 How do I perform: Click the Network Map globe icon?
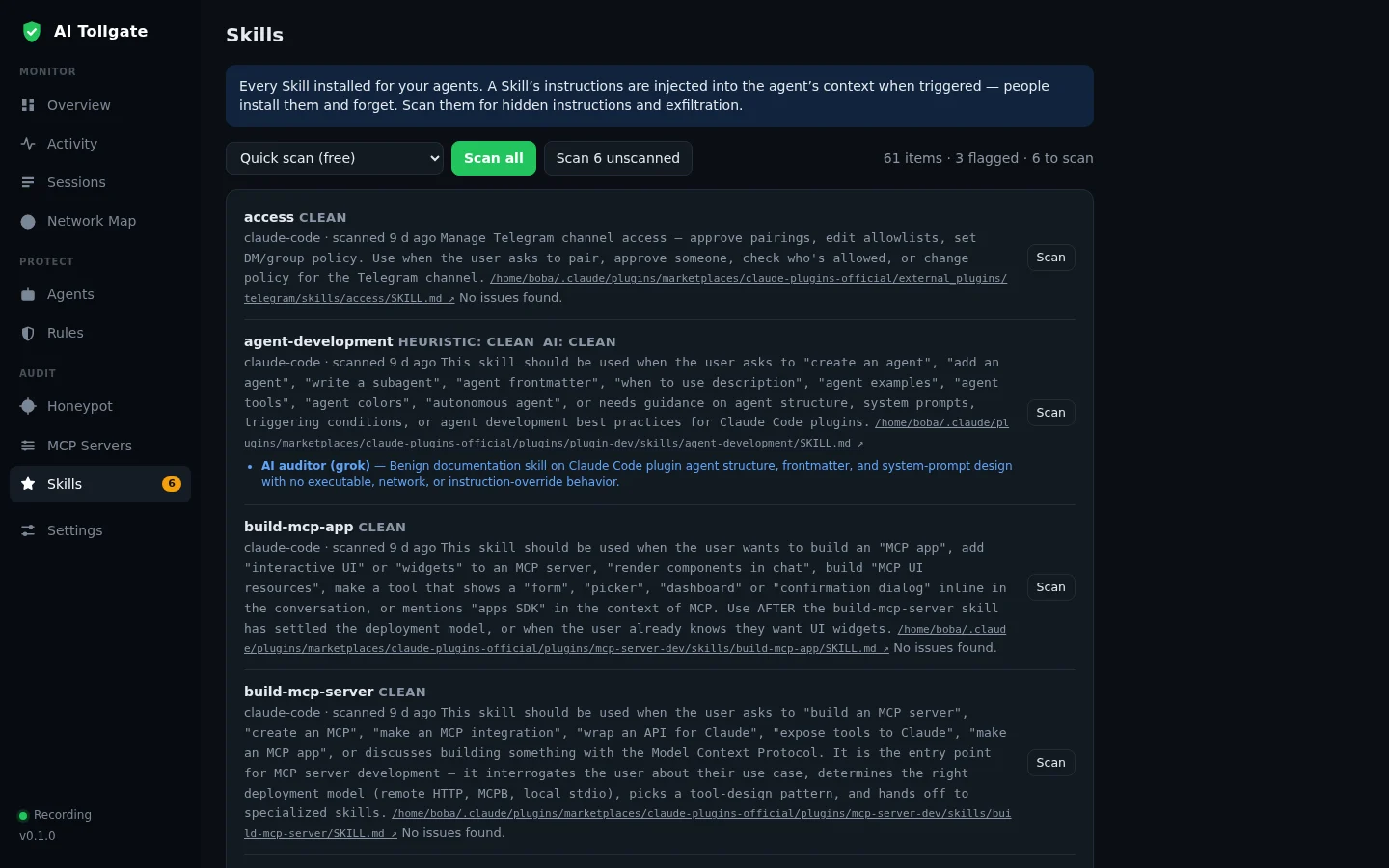[28, 221]
